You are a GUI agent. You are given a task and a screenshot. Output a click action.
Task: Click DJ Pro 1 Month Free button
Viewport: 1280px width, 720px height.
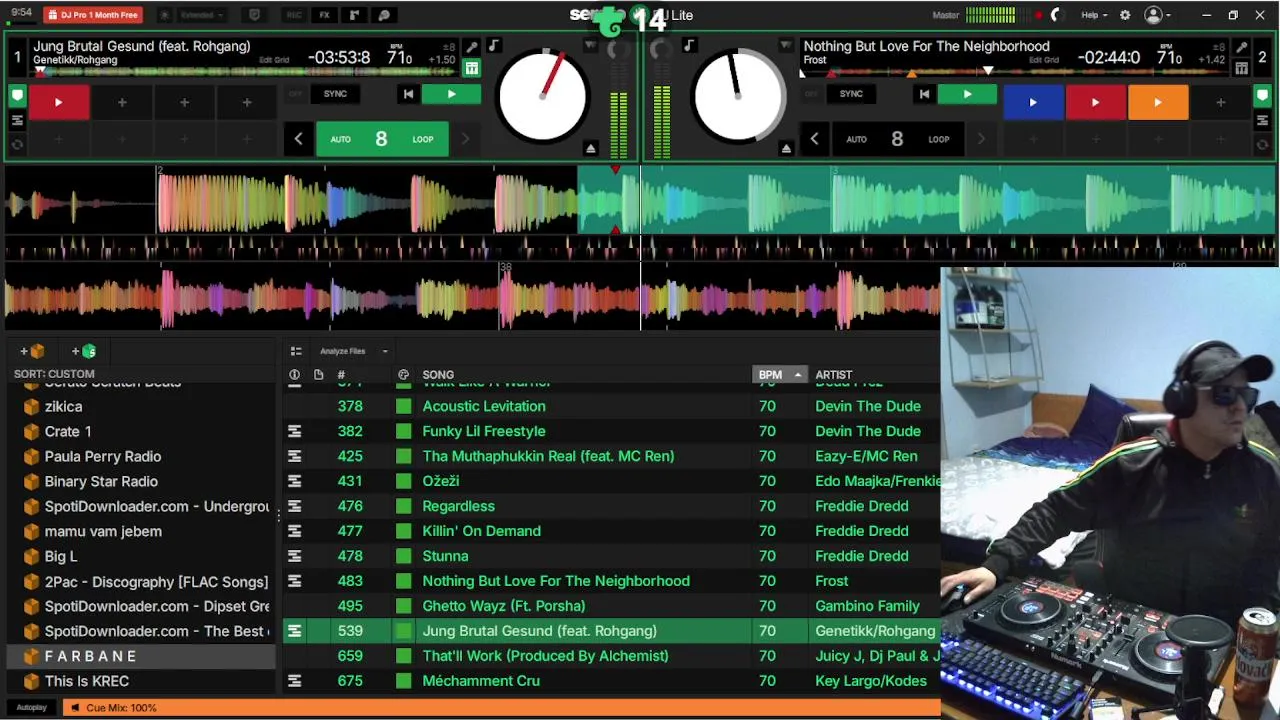coord(93,15)
